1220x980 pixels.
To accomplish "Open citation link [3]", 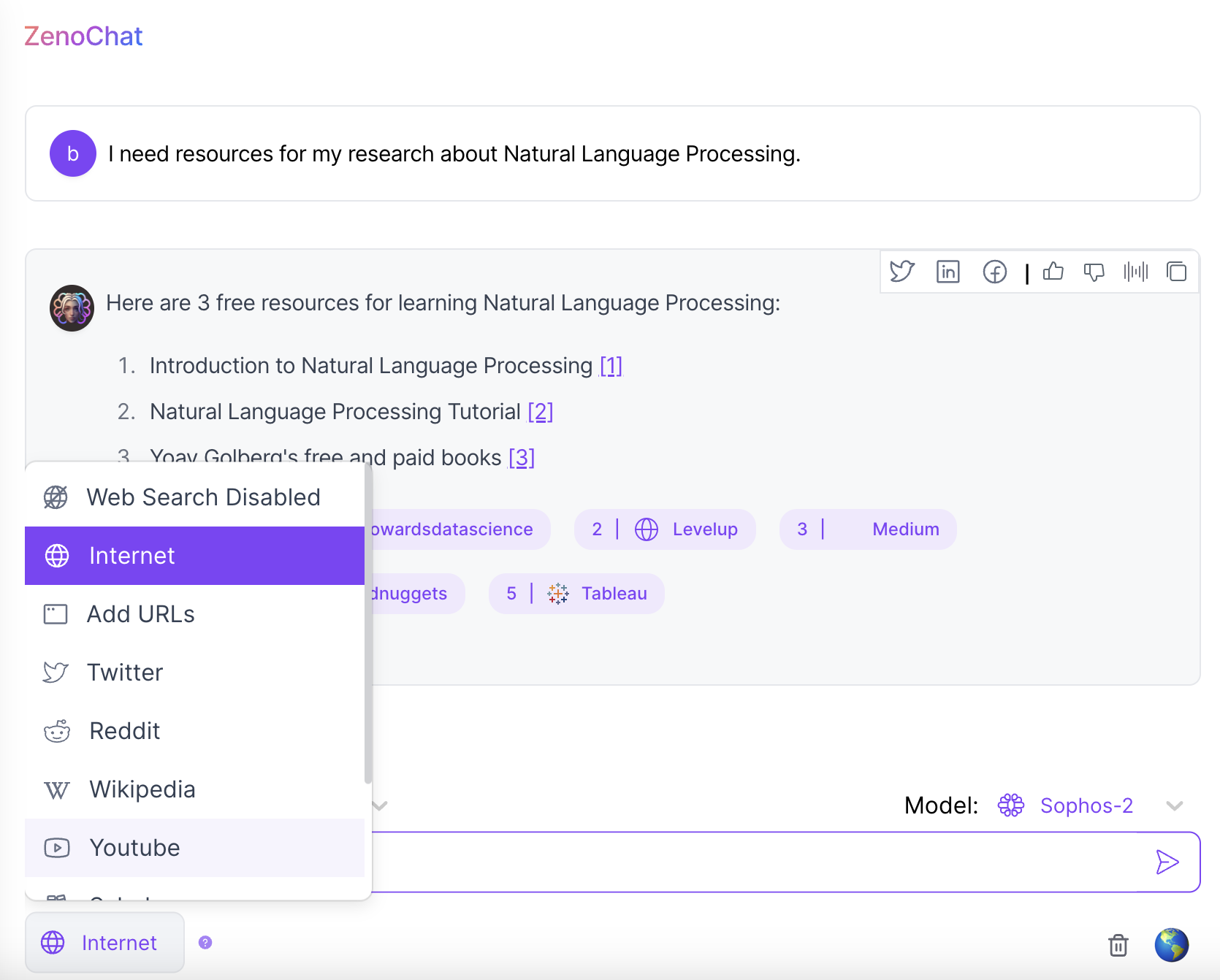I will 522,458.
